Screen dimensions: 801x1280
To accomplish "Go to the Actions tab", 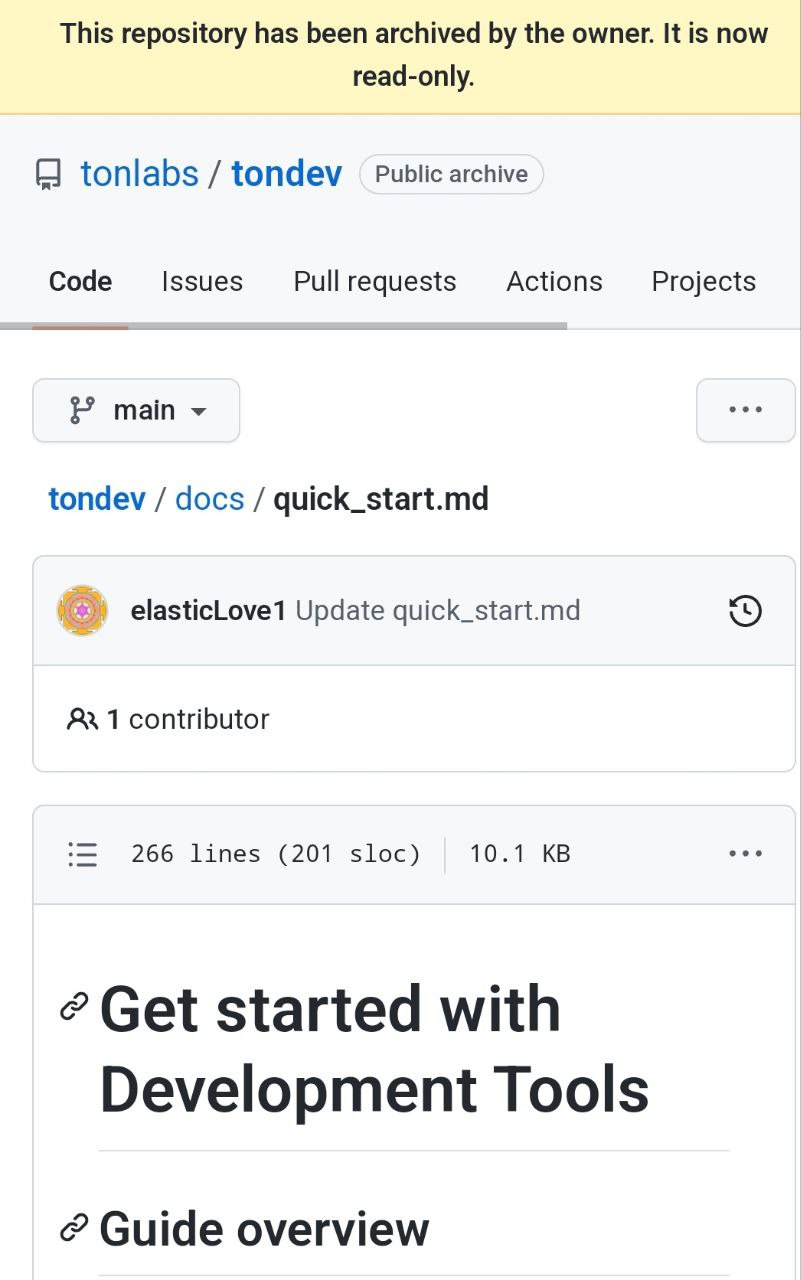I will click(x=554, y=282).
